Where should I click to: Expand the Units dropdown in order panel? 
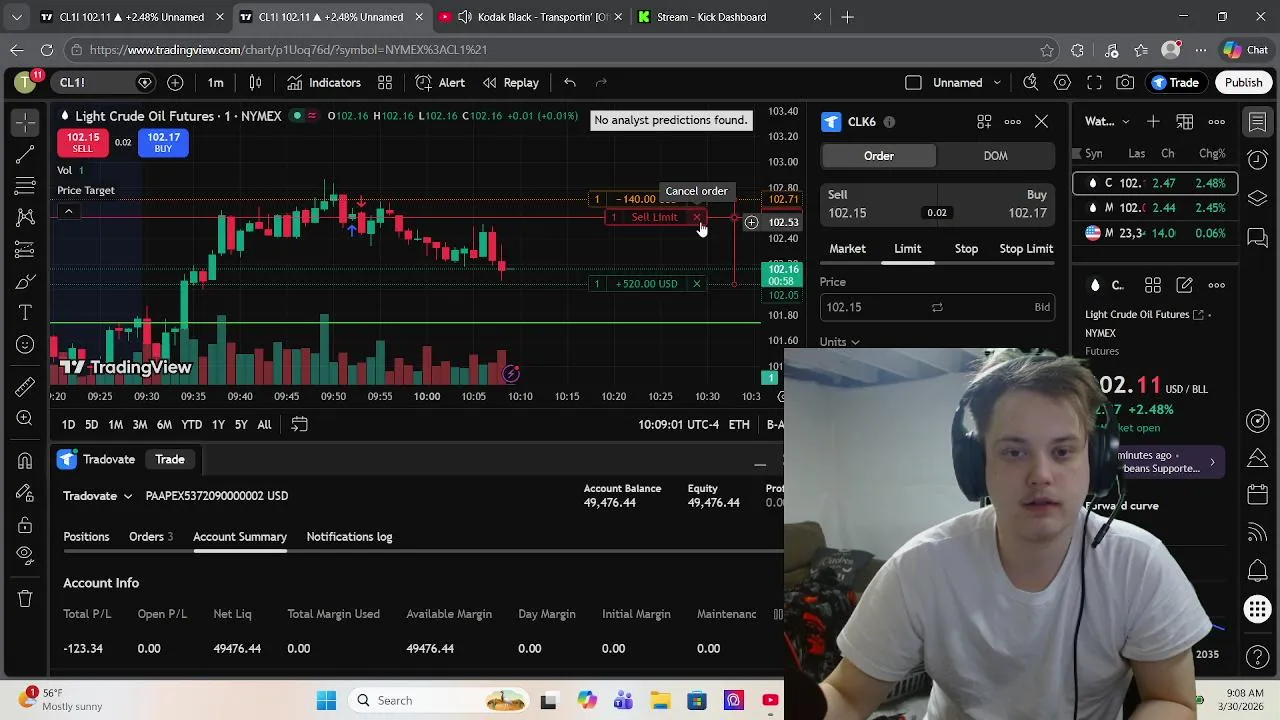[839, 342]
